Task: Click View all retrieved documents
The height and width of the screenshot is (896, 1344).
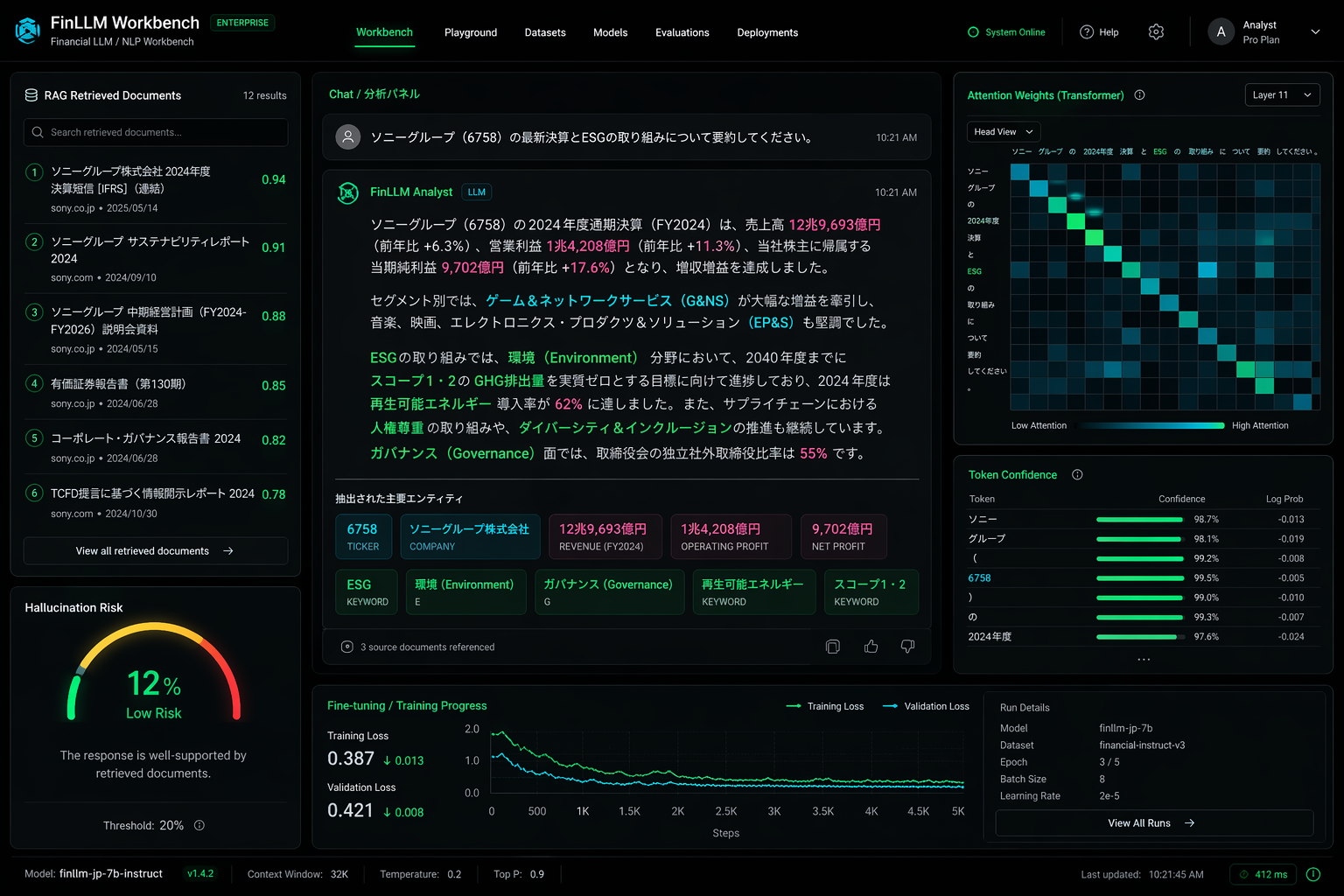Action: tap(155, 551)
